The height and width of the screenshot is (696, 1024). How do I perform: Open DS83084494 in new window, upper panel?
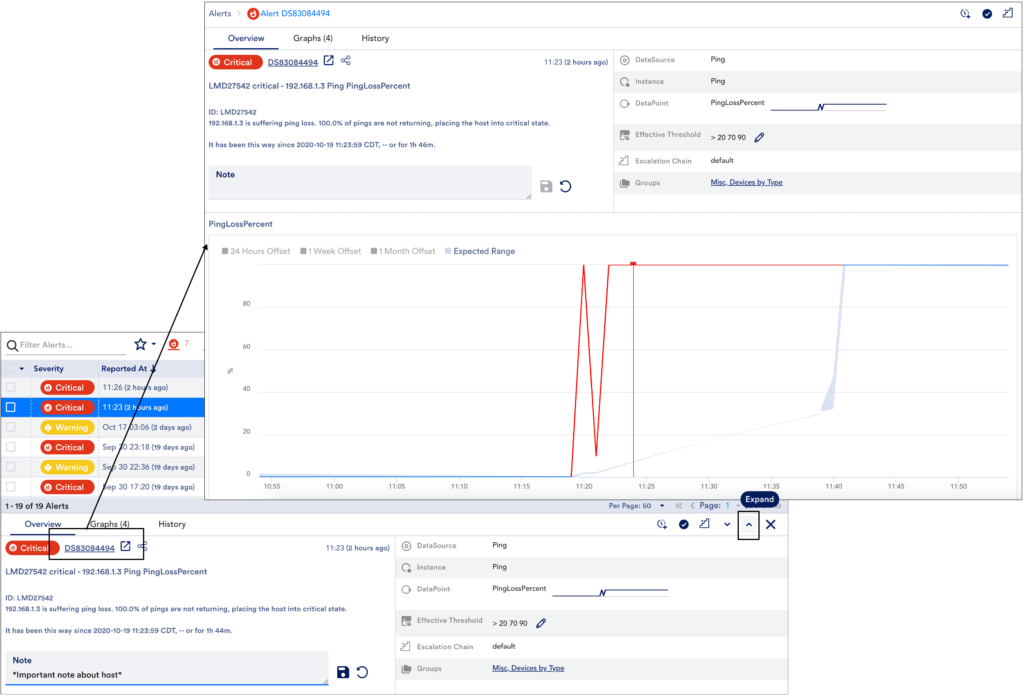click(x=328, y=61)
